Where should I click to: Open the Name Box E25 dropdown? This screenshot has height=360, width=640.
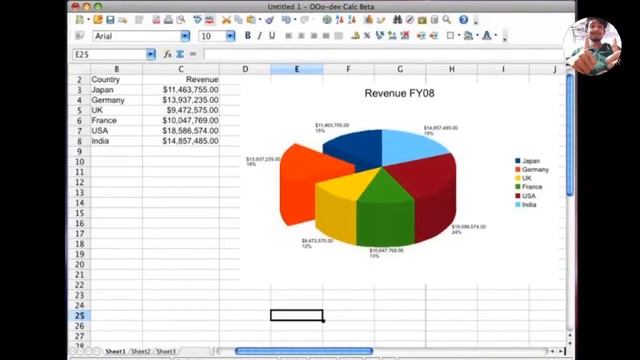pyautogui.click(x=151, y=54)
